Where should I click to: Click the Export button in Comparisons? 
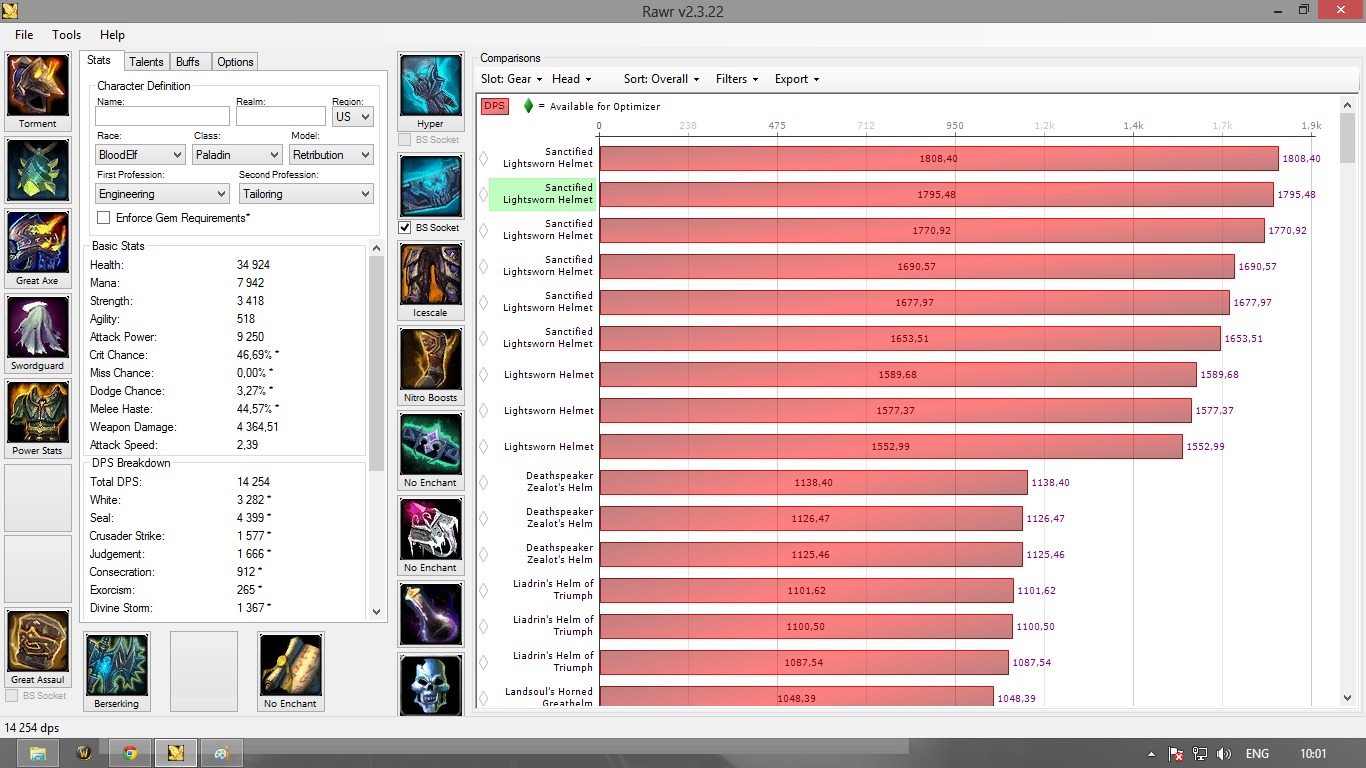796,79
